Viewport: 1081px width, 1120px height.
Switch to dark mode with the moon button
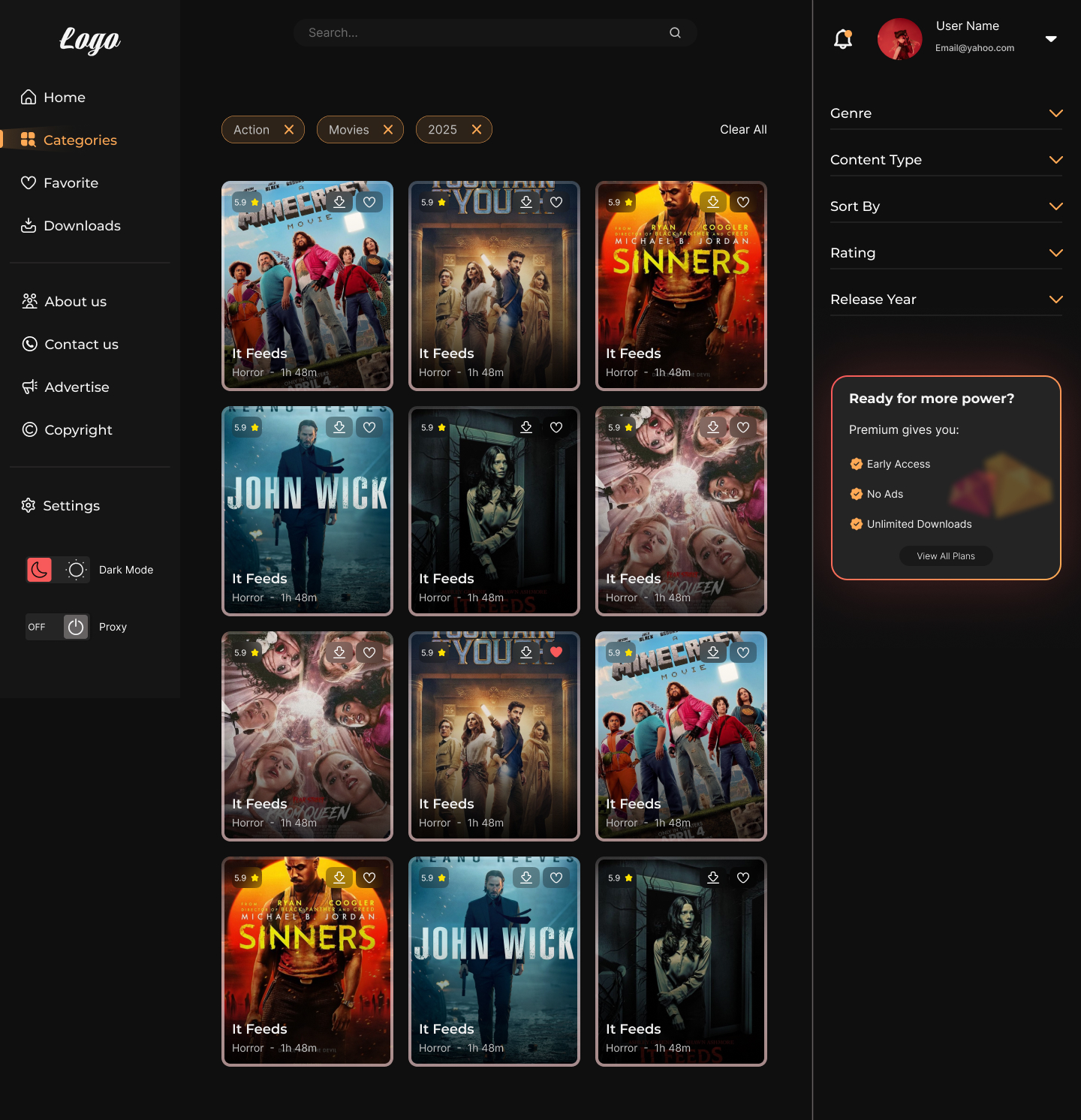[x=40, y=570]
